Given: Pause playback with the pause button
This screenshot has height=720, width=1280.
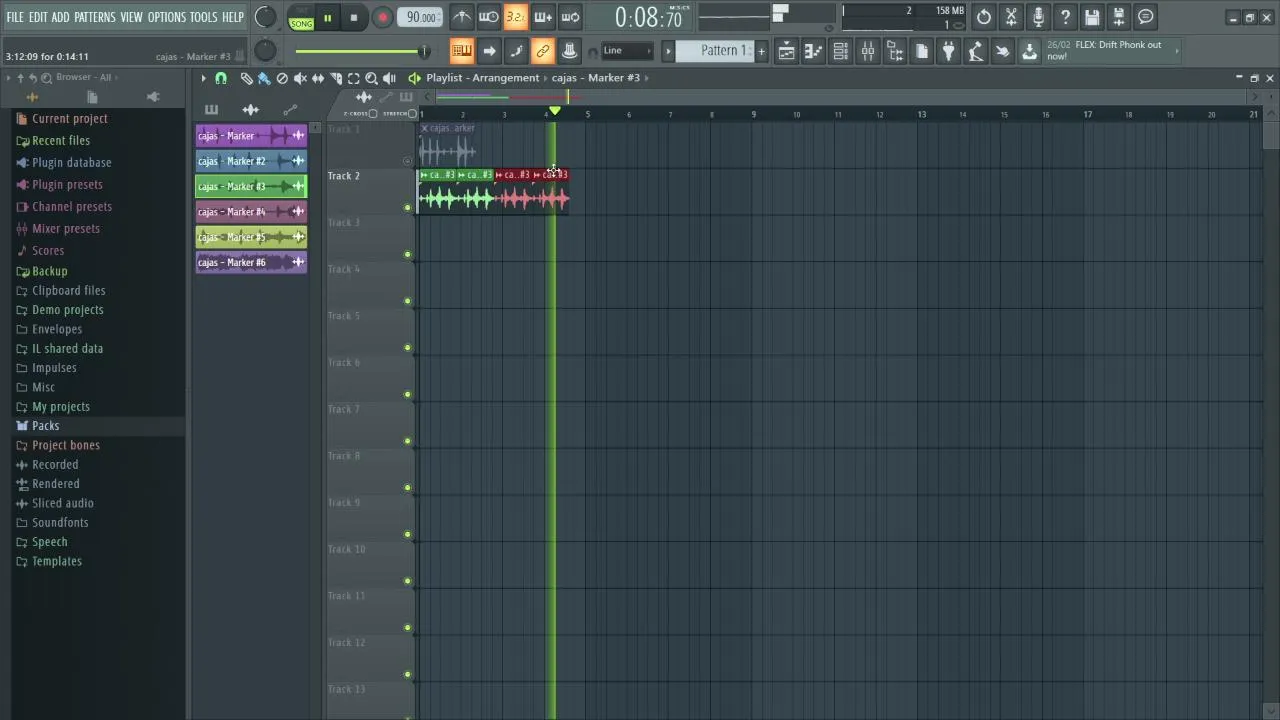Looking at the screenshot, I should coord(327,17).
